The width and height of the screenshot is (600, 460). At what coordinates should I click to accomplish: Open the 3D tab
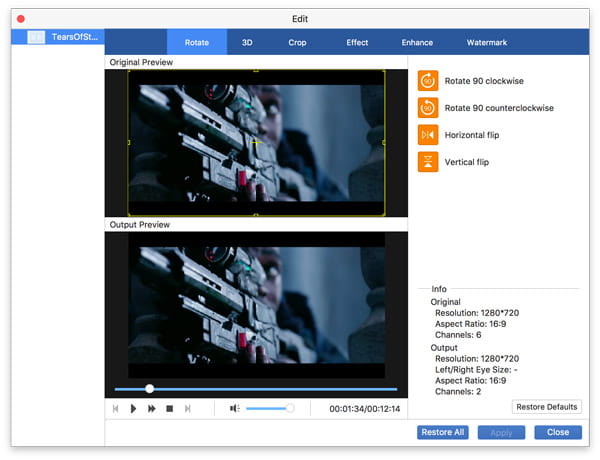(x=247, y=42)
